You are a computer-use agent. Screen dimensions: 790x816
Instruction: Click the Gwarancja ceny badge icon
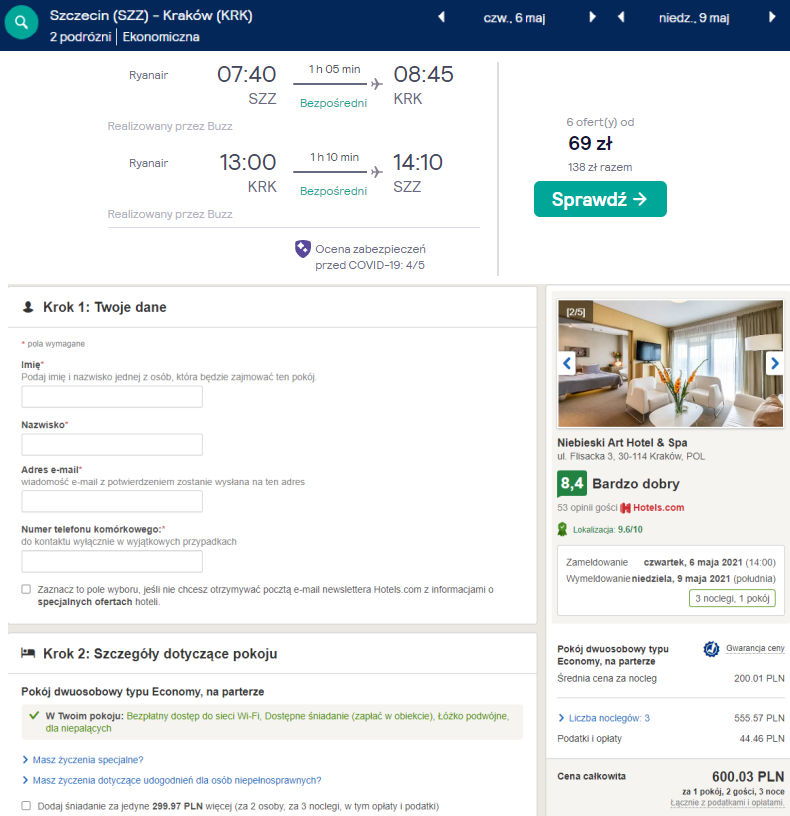(x=711, y=649)
